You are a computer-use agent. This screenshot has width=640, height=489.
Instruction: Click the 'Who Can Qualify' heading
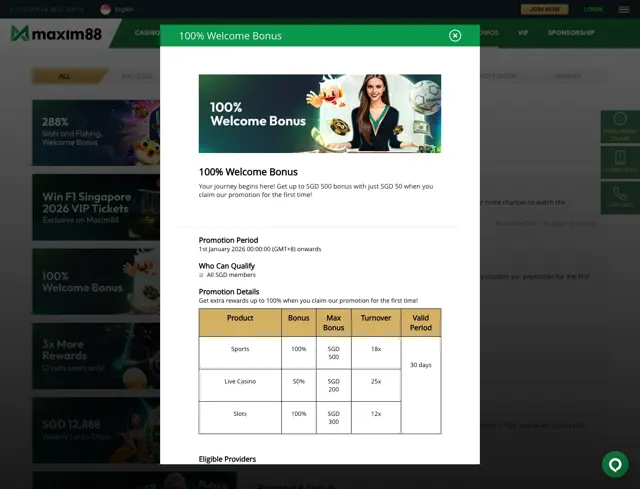[227, 266]
